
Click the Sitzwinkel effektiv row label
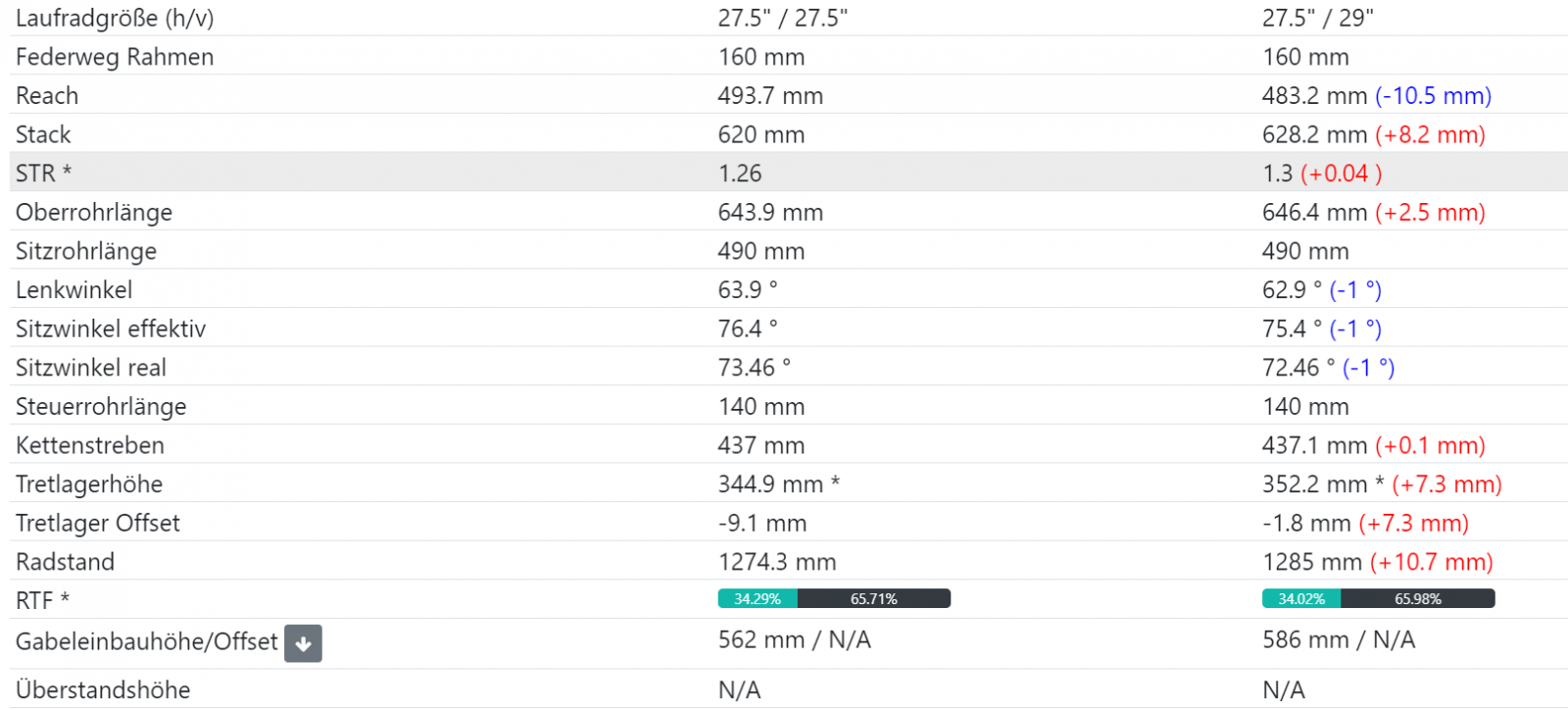(x=111, y=329)
